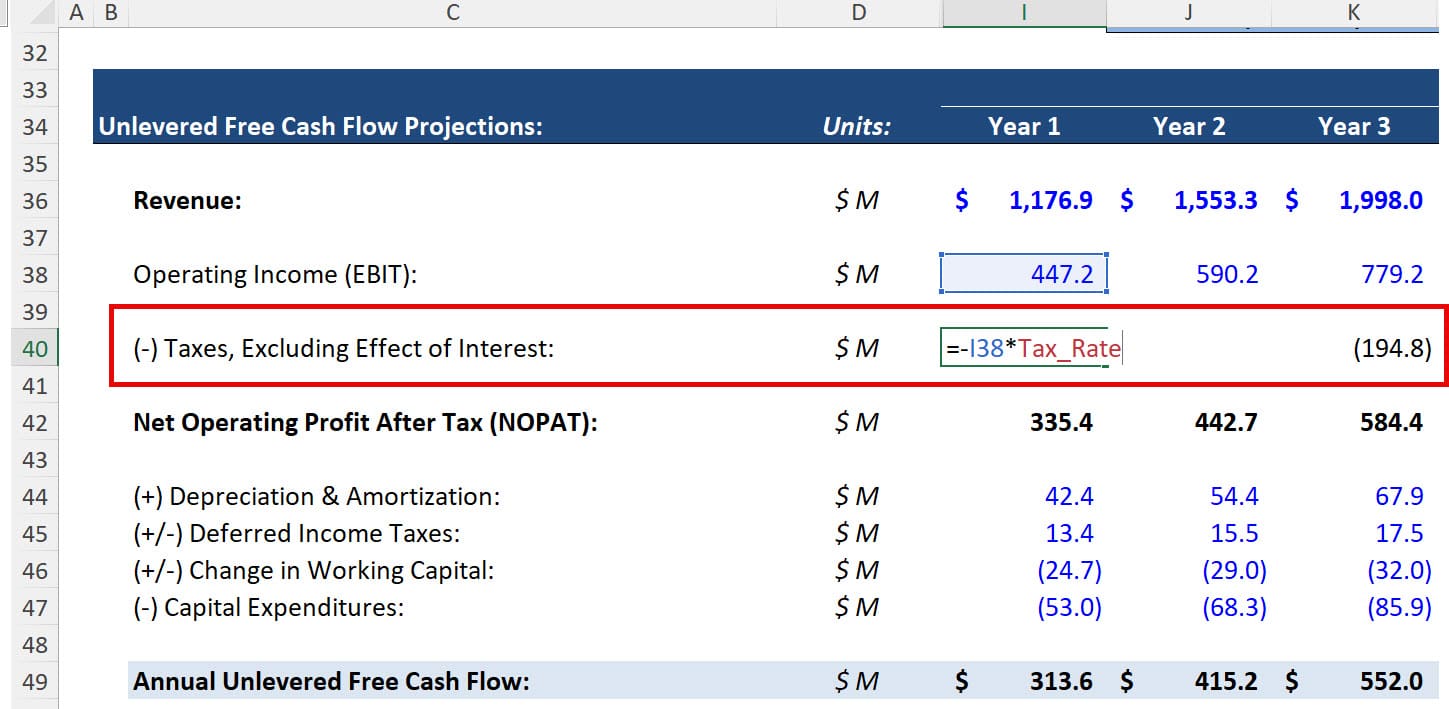Select row 36 header
Screen dimensions: 1449x709
(x=34, y=200)
